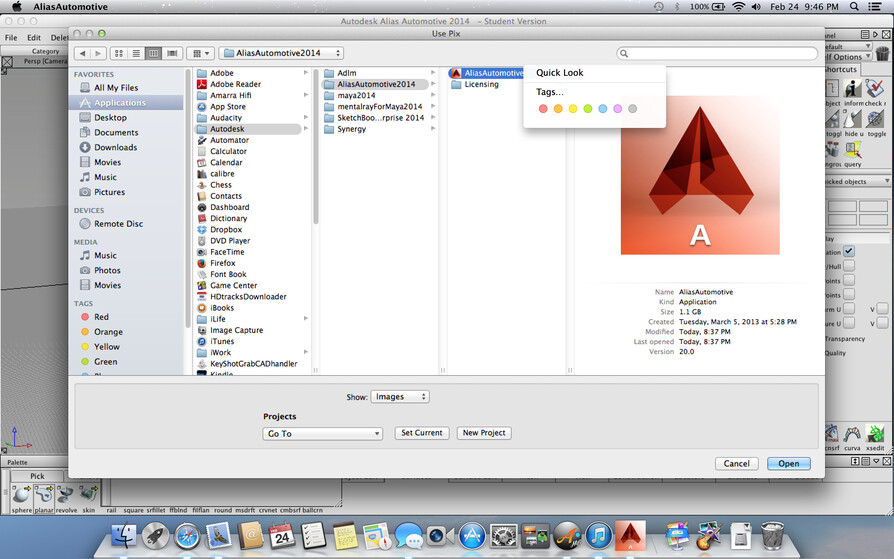Switch file dialog to cover flow view
Image resolution: width=894 pixels, height=559 pixels.
pos(172,53)
